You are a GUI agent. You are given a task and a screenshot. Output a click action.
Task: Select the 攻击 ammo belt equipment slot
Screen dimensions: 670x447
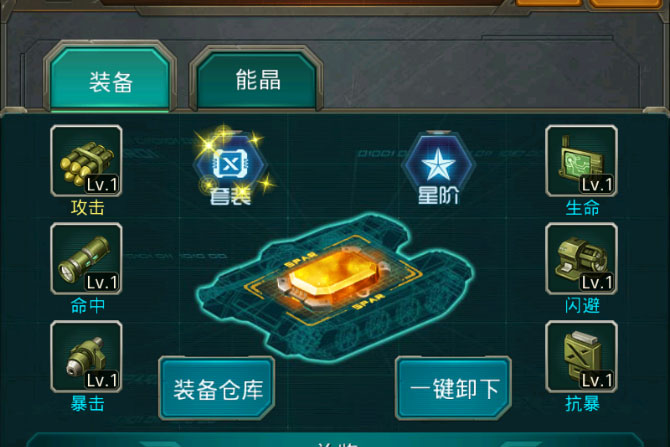coord(86,161)
